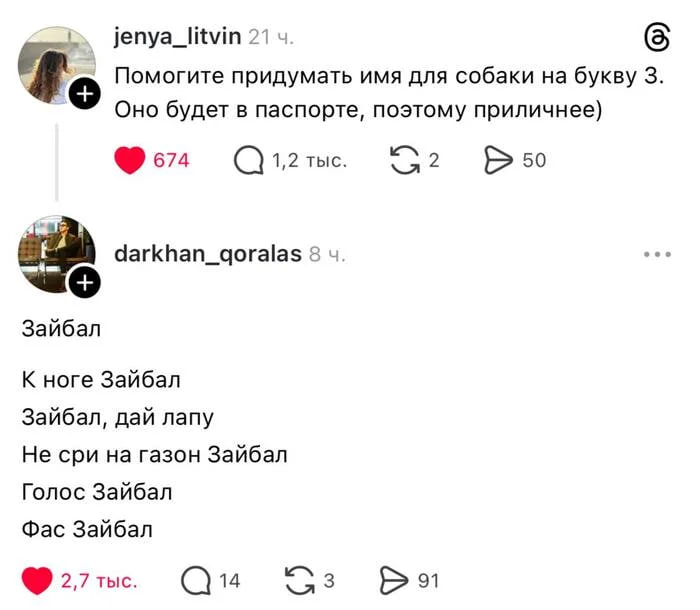Follow jenya_litvin using the plus badge
700x610 pixels.
pos(87,94)
